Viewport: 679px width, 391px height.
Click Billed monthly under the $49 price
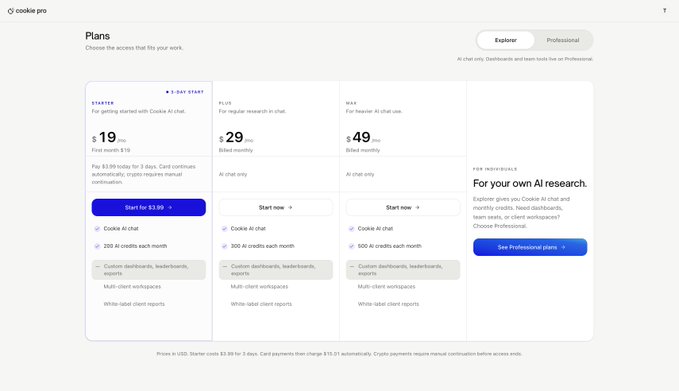[363, 150]
